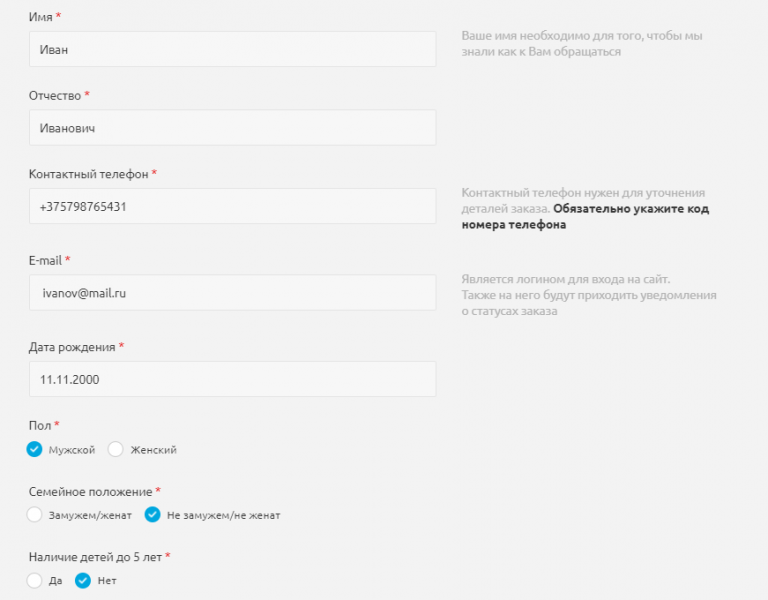Select the Женский gender option
The height and width of the screenshot is (600, 768).
116,450
